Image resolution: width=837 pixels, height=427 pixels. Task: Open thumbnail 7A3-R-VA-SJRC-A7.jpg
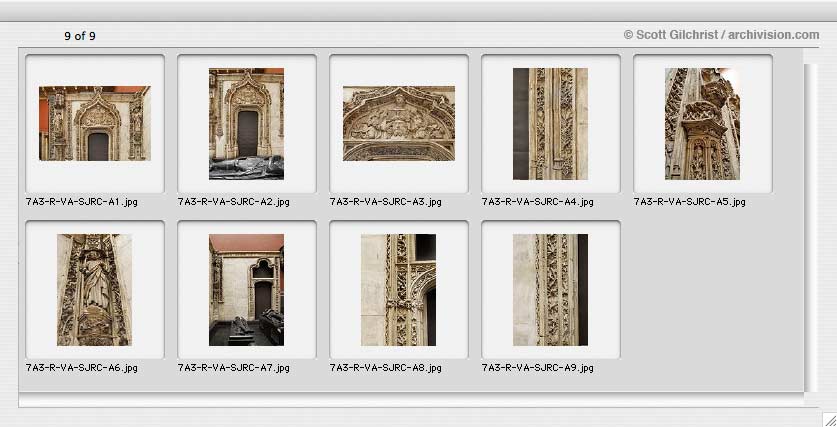pyautogui.click(x=247, y=290)
